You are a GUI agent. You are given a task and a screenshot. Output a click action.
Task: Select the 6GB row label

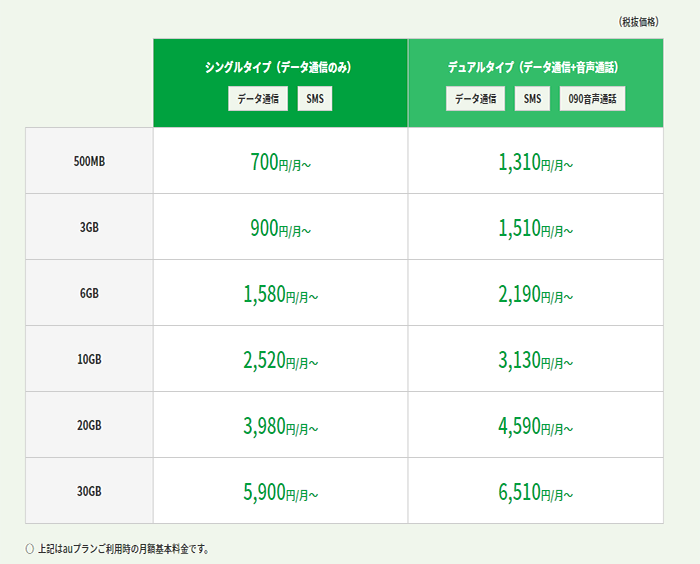pos(89,293)
